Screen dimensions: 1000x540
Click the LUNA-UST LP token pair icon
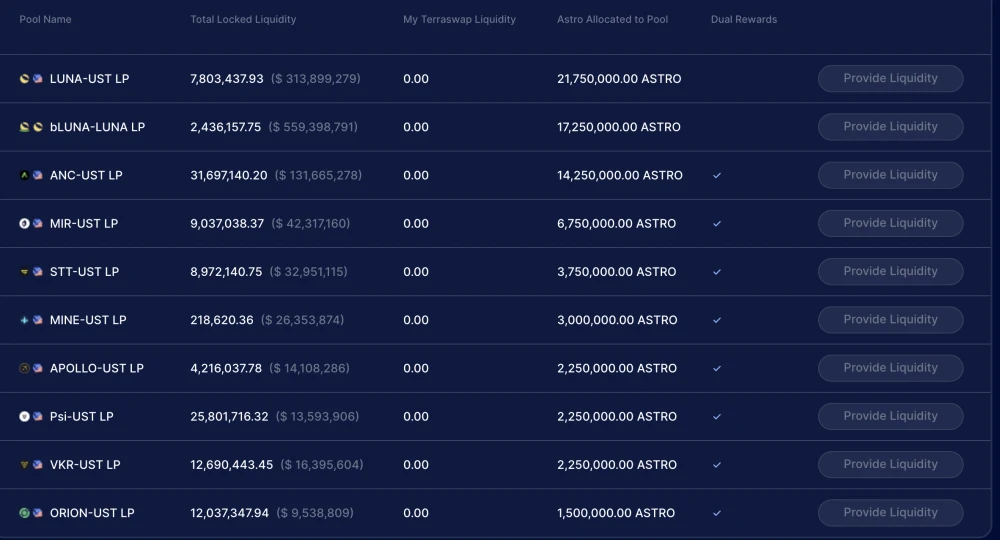[x=31, y=78]
